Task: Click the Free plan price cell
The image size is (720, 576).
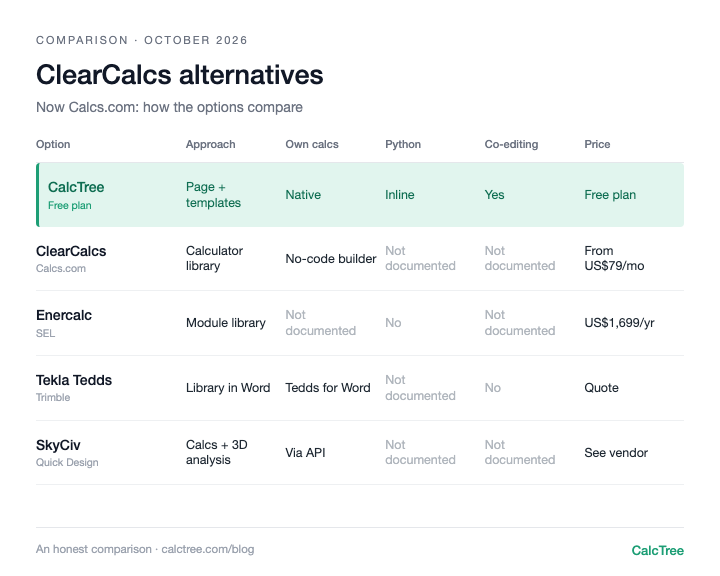Action: (x=610, y=195)
